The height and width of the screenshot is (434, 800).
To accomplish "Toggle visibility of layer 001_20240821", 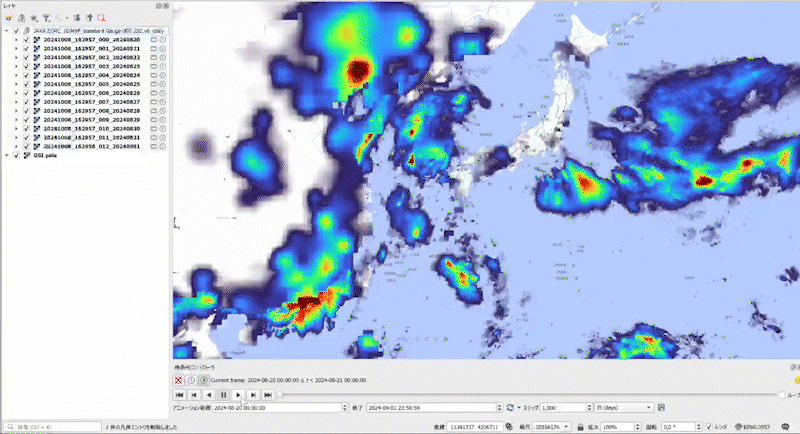I will pos(27,48).
